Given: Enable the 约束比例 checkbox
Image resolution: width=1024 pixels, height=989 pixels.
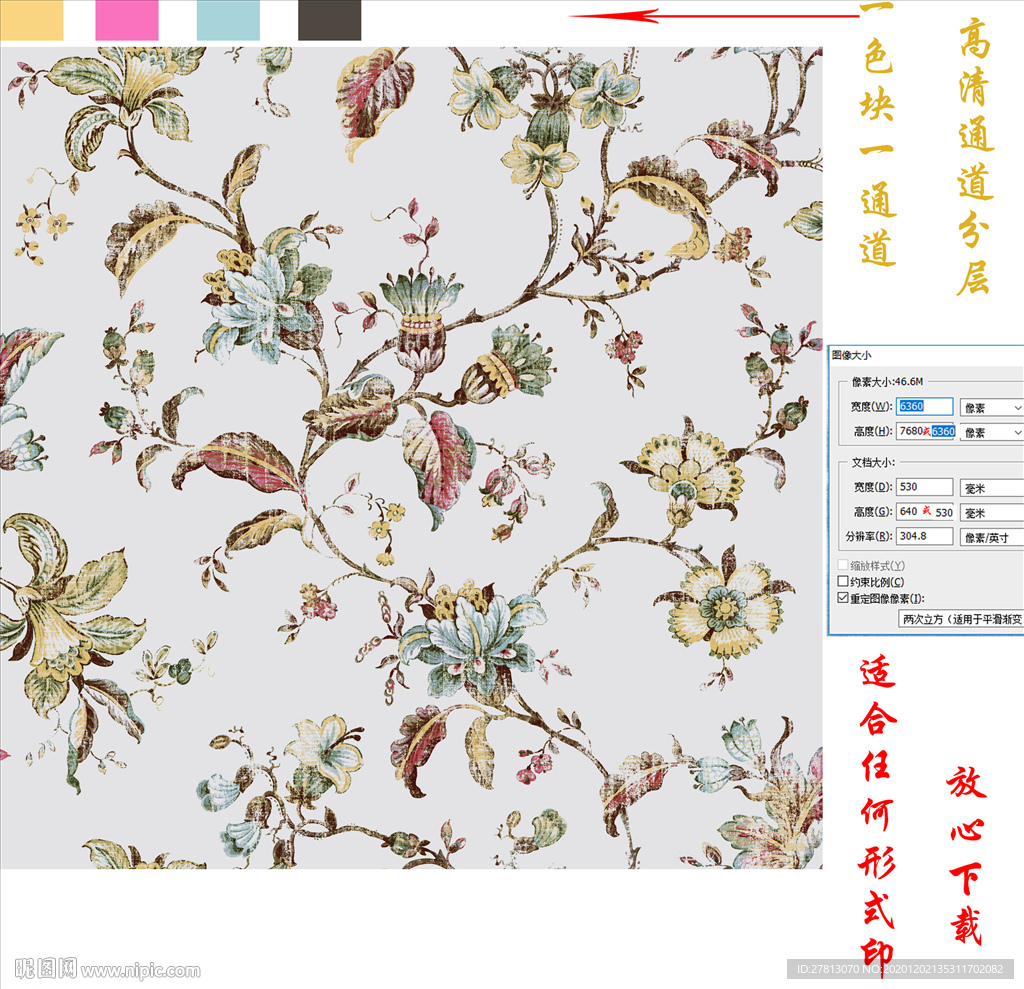Looking at the screenshot, I should [843, 581].
